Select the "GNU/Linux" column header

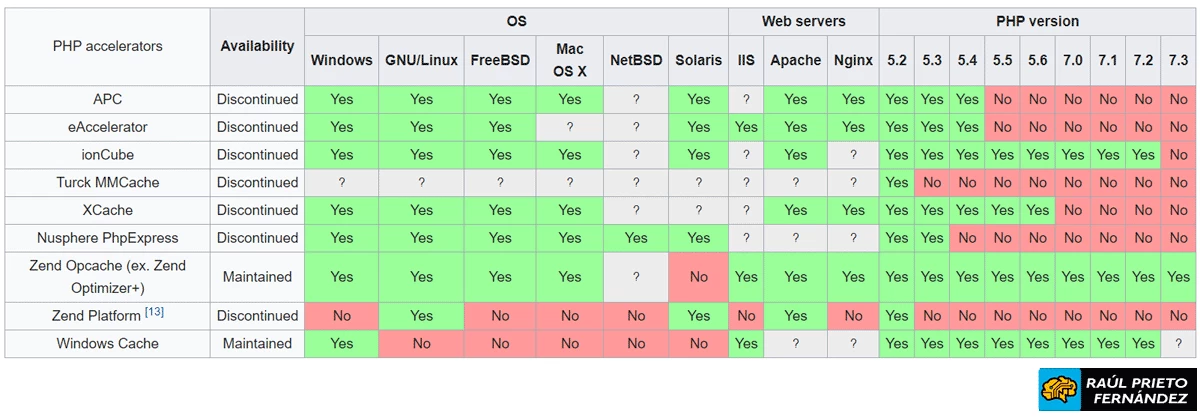click(421, 60)
